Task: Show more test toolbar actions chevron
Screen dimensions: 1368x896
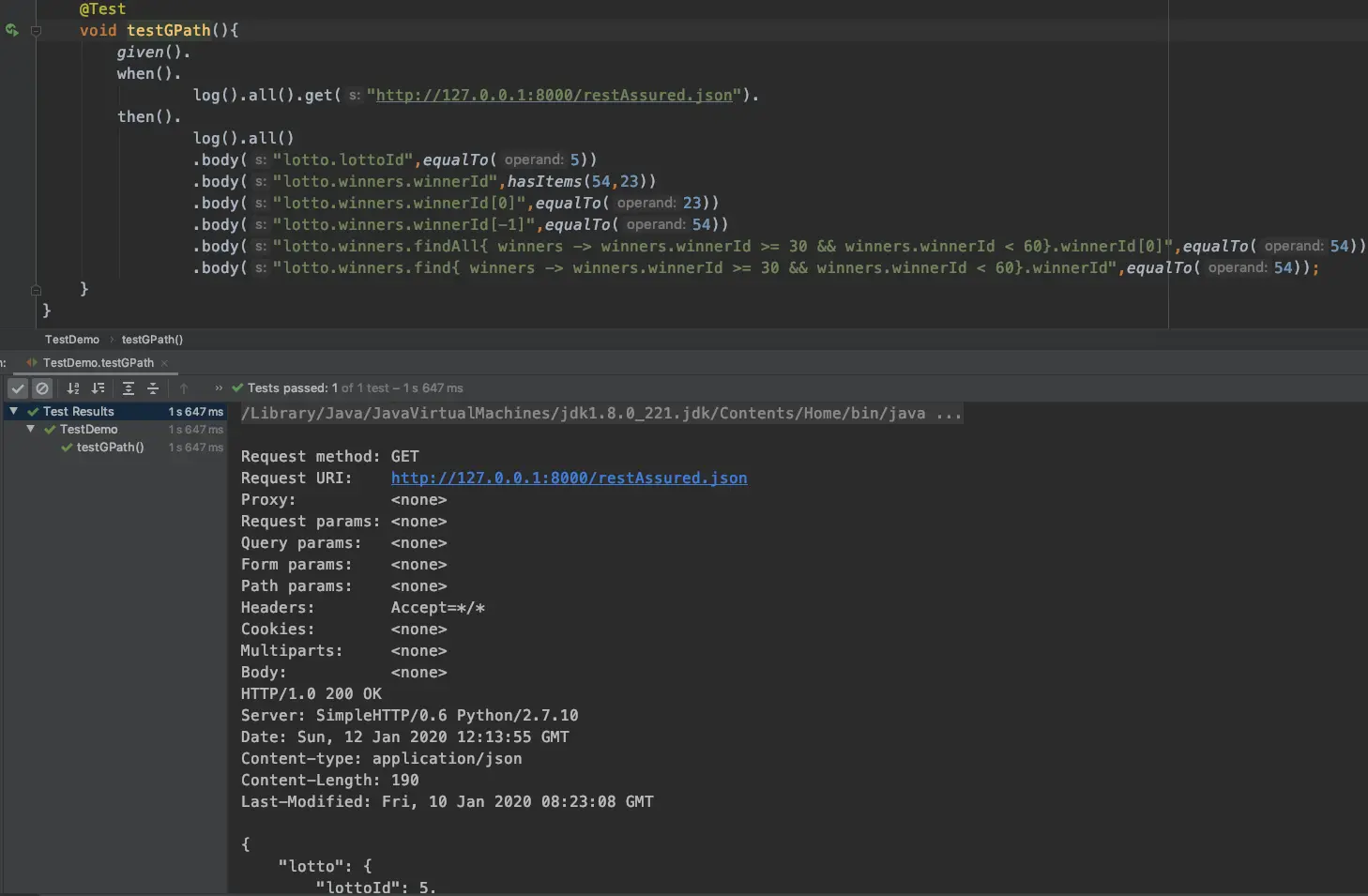Action: [219, 388]
